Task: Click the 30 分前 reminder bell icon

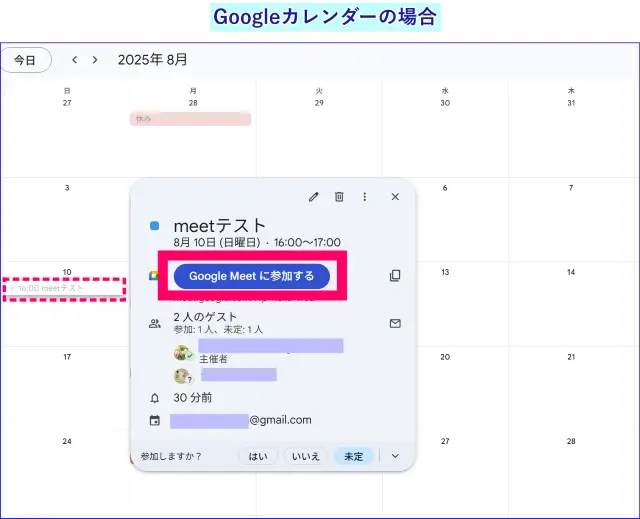Action: coord(155,398)
